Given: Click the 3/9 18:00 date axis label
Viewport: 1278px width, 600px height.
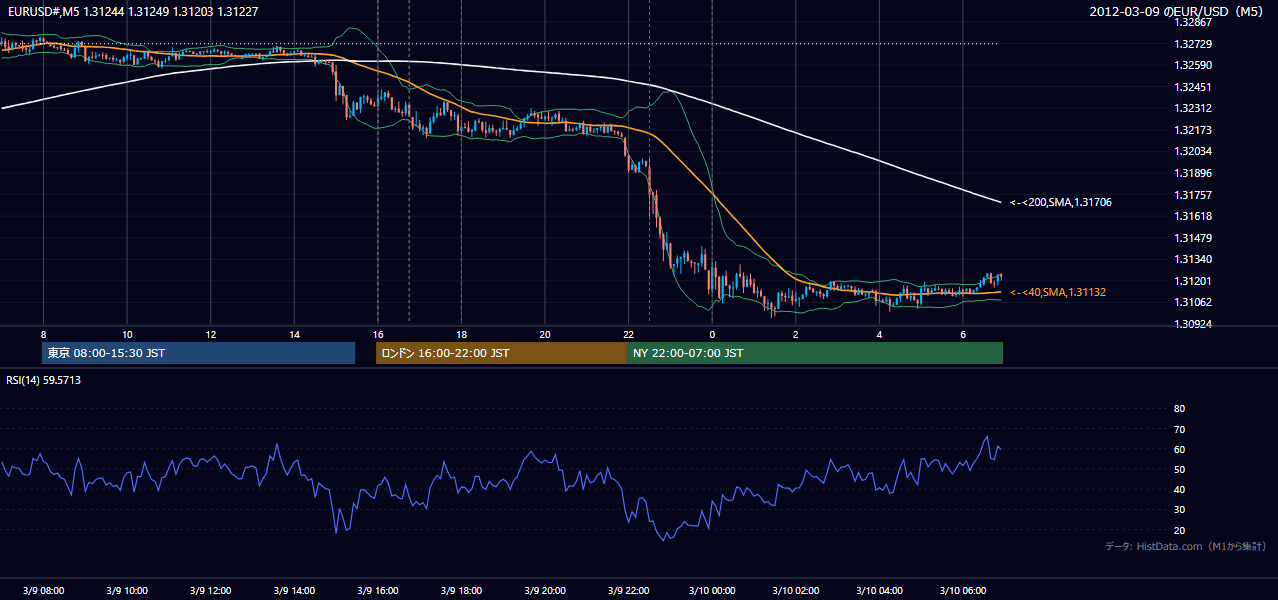Looking at the screenshot, I should [x=461, y=591].
